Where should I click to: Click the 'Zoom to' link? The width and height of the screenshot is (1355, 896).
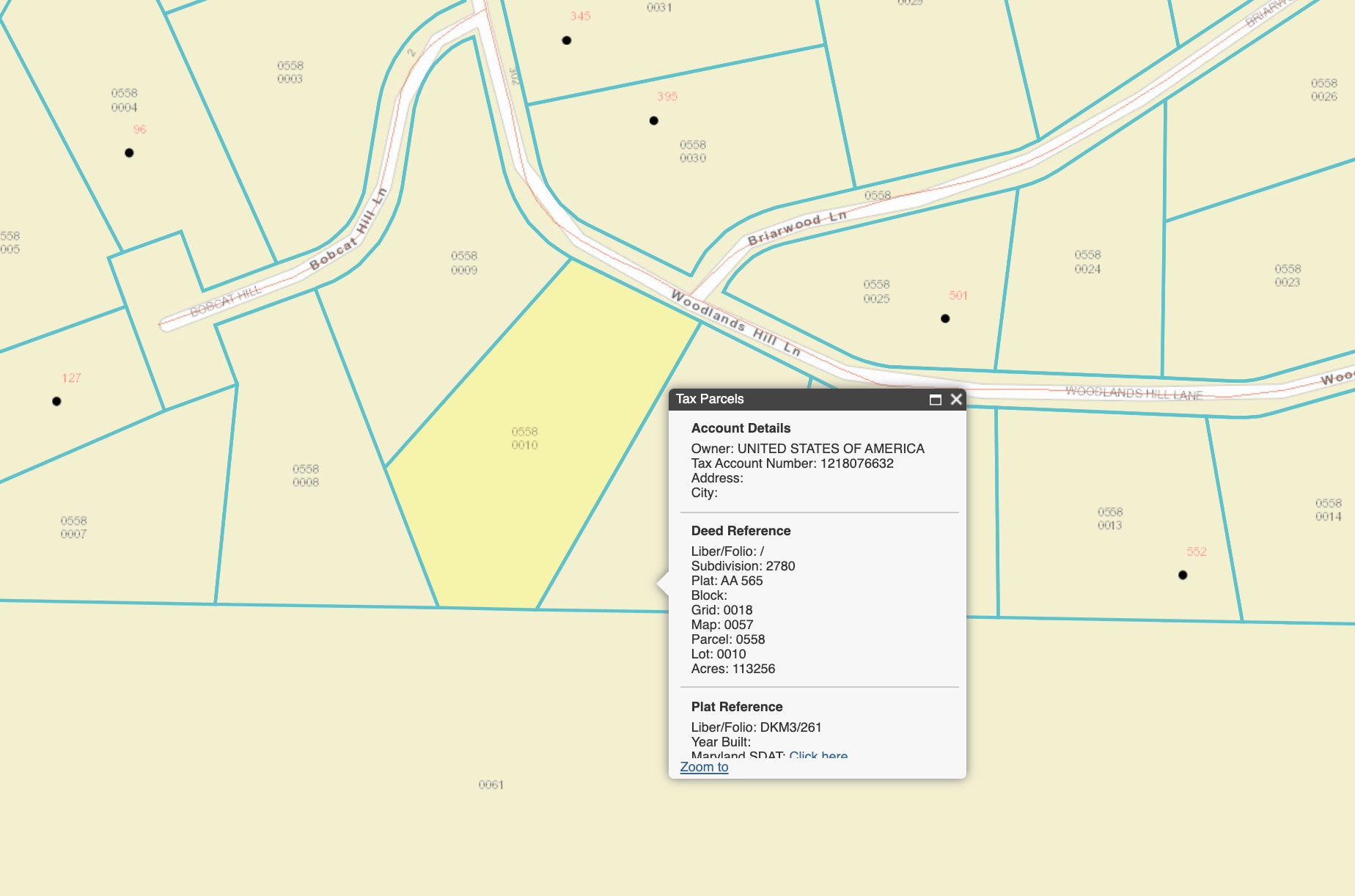[704, 767]
